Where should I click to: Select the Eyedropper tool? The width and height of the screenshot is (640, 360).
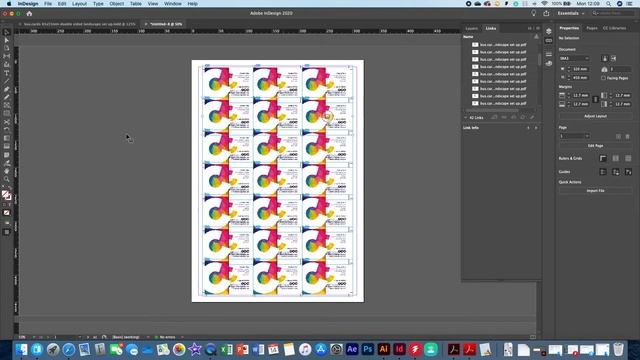pyautogui.click(x=7, y=163)
